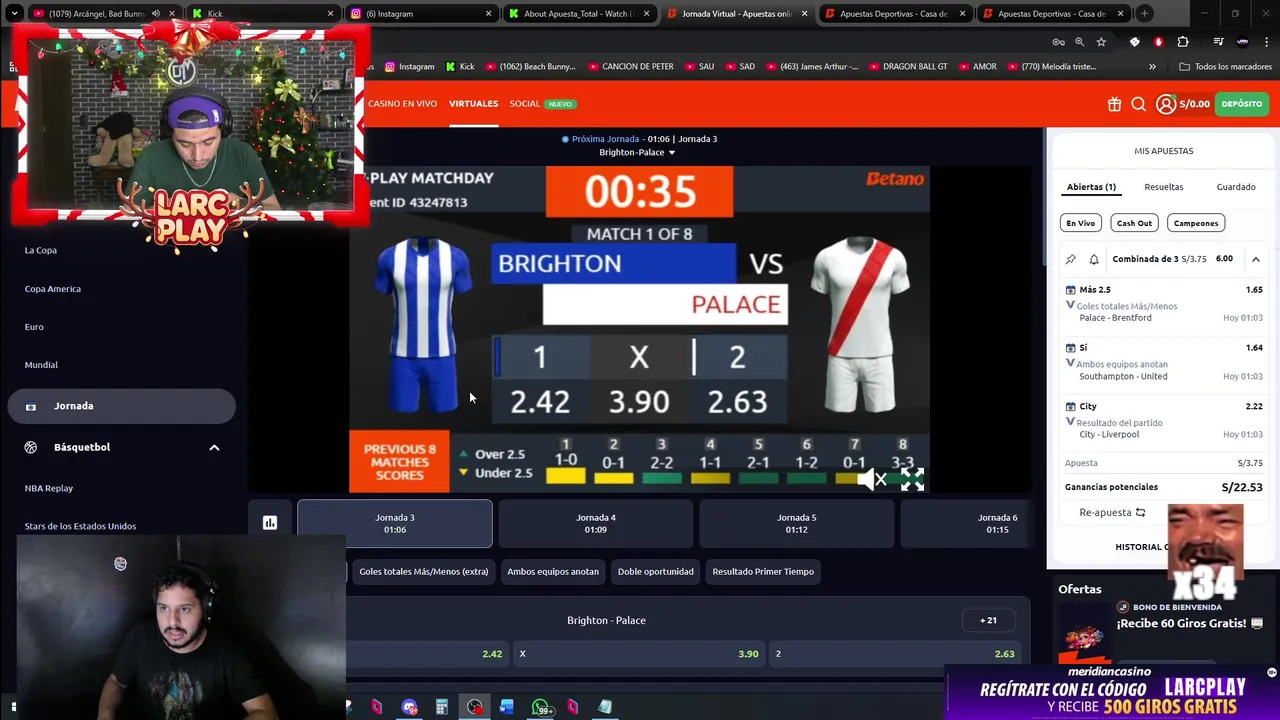Open the DRAGON BALL GT bookmark
This screenshot has height=720, width=1280.
[907, 67]
